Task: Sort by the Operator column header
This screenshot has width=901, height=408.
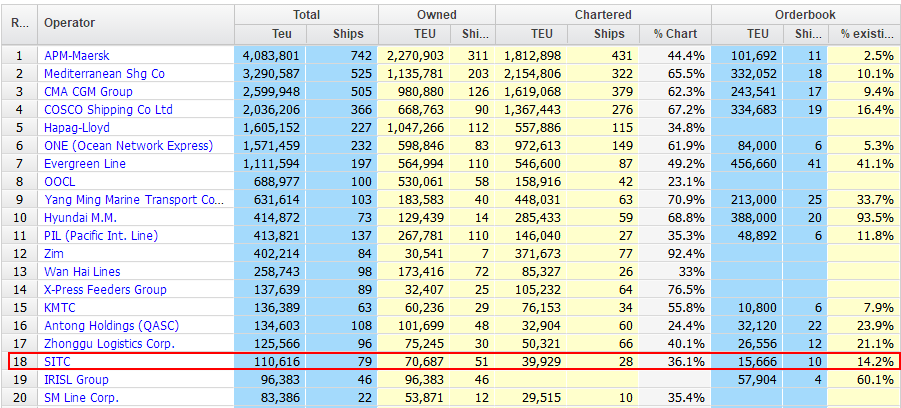Action: coord(136,24)
